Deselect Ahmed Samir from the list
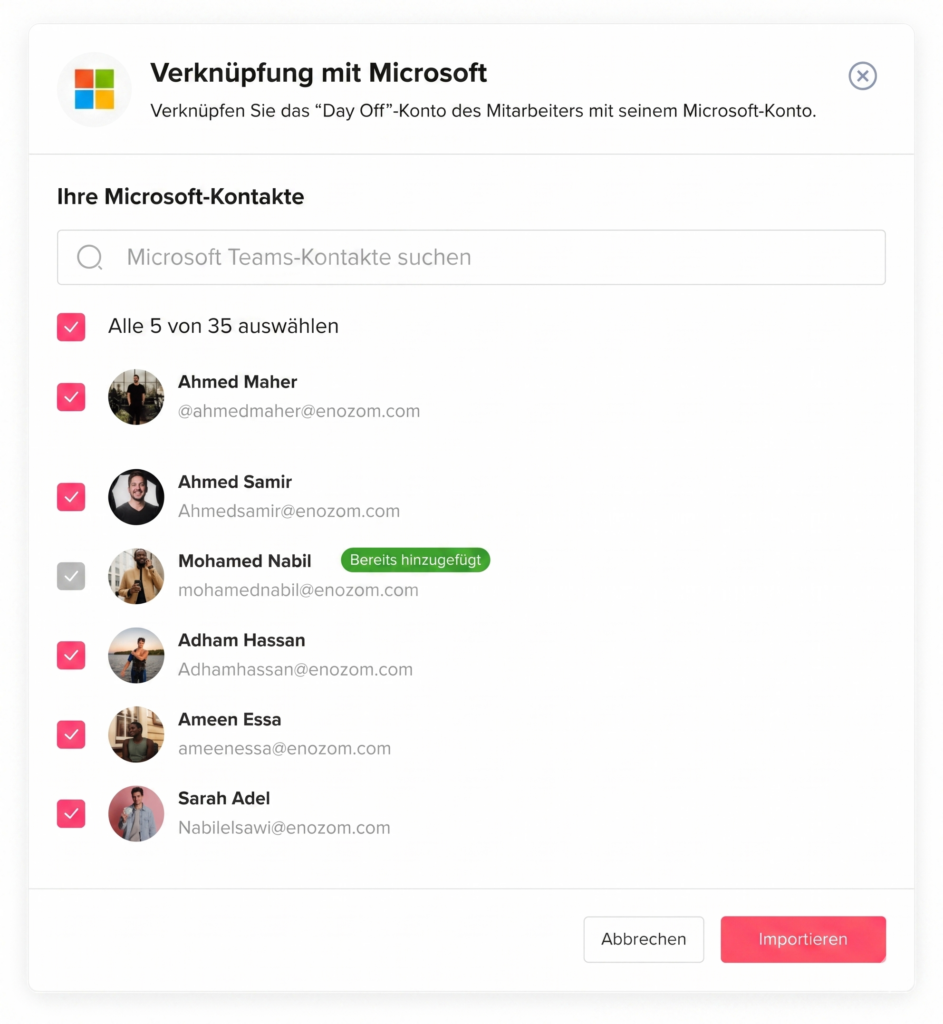The image size is (943, 1024). (x=71, y=497)
